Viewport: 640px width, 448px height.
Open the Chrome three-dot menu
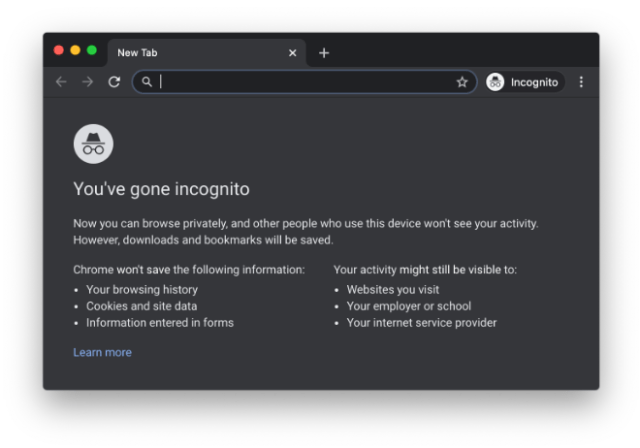coord(581,82)
